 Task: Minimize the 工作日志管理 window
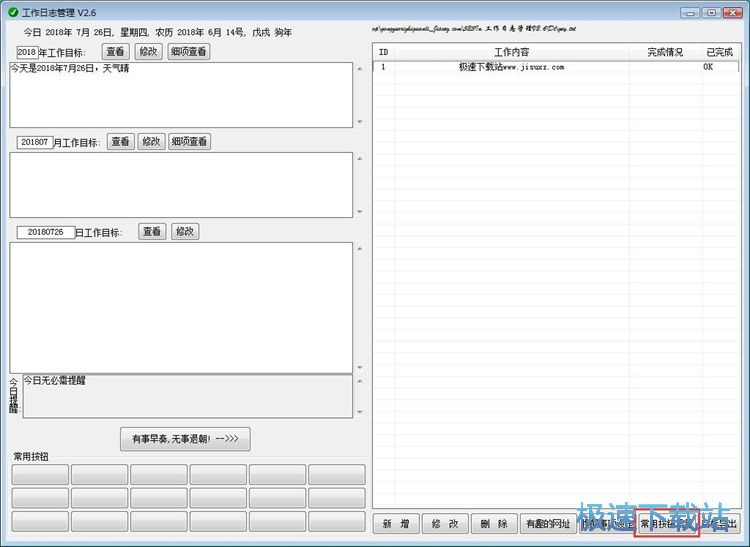click(x=690, y=13)
